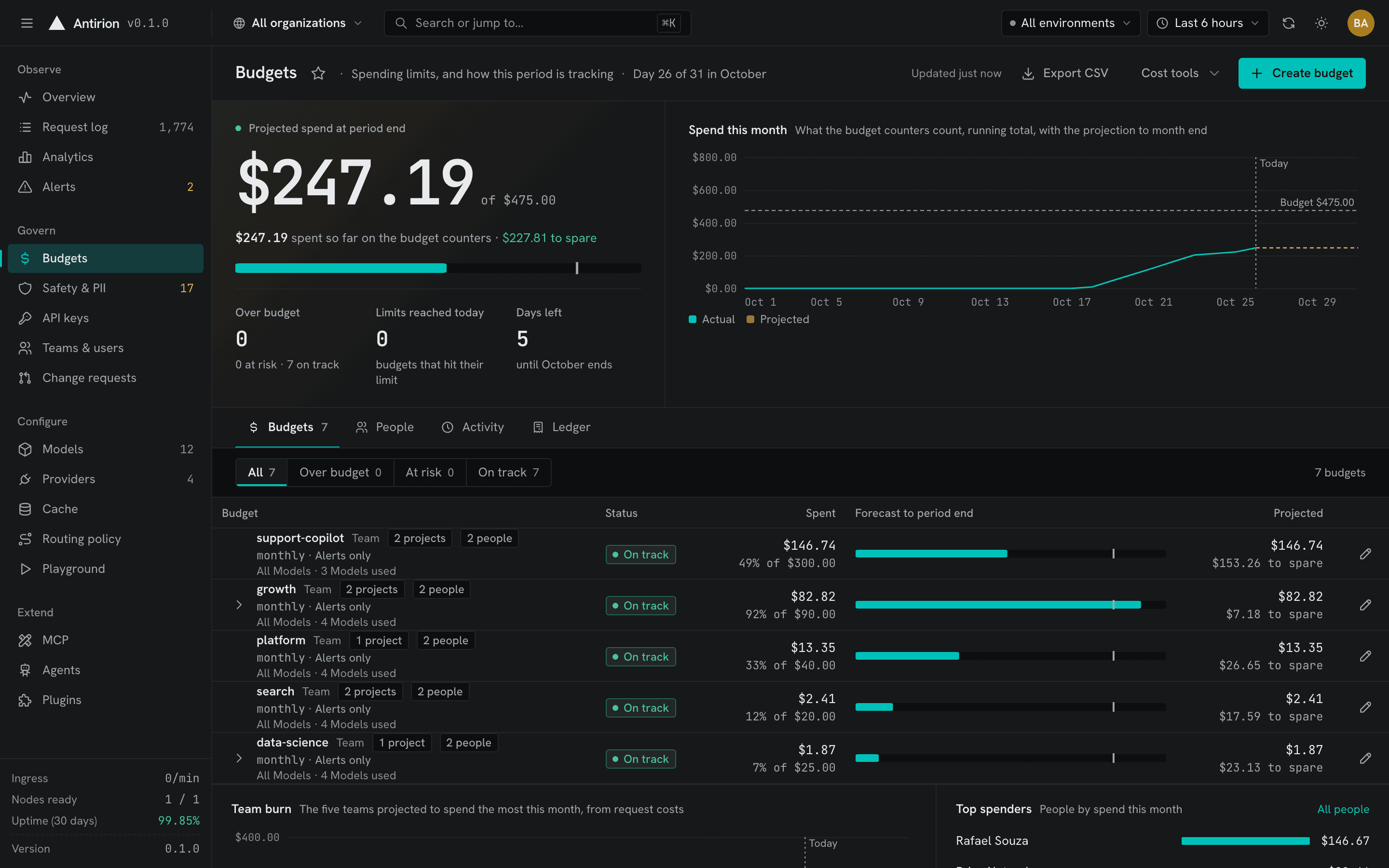Click Create budget button
The image size is (1389, 868).
tap(1302, 73)
